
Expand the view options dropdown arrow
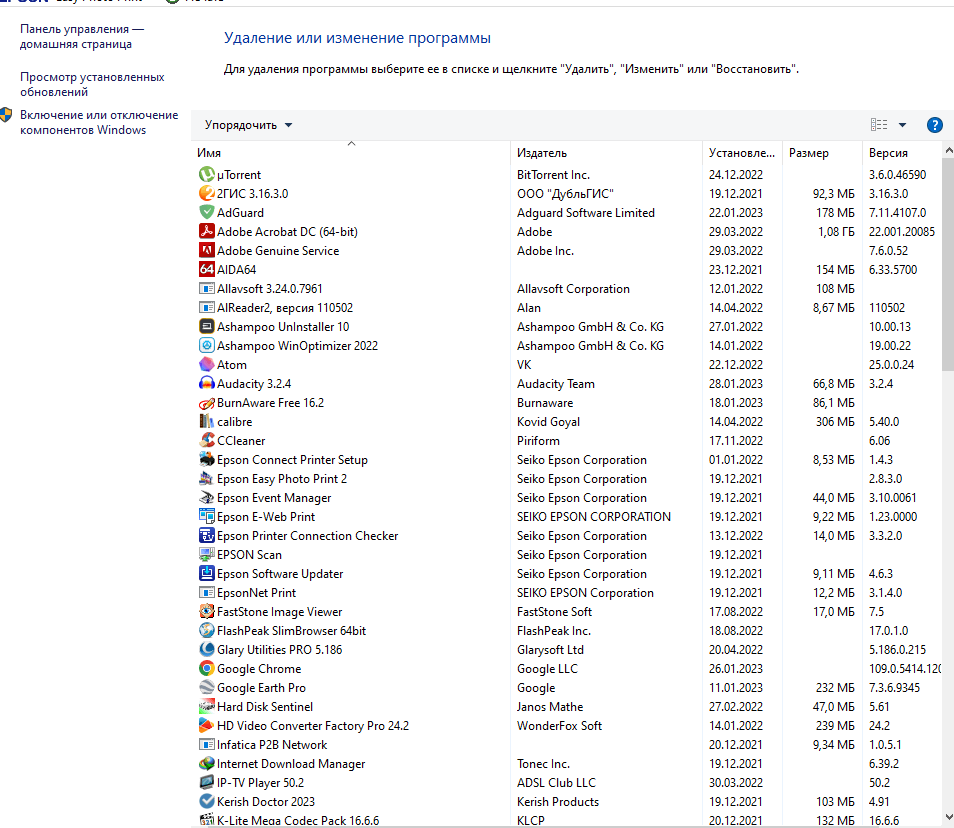902,125
